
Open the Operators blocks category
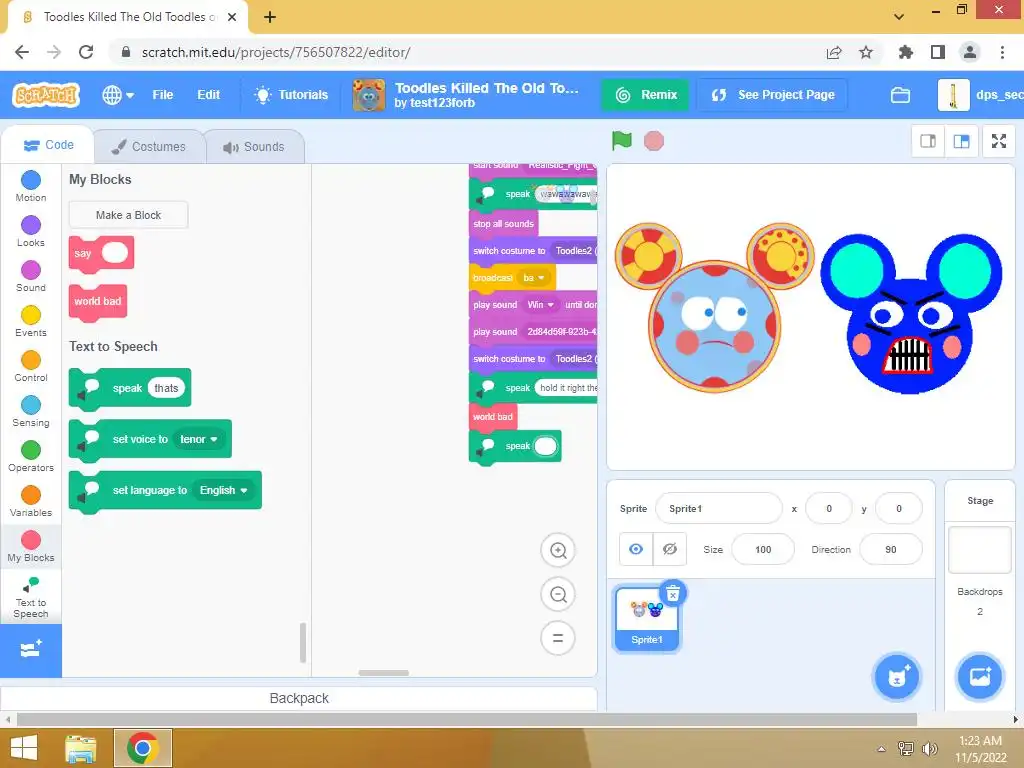(31, 456)
